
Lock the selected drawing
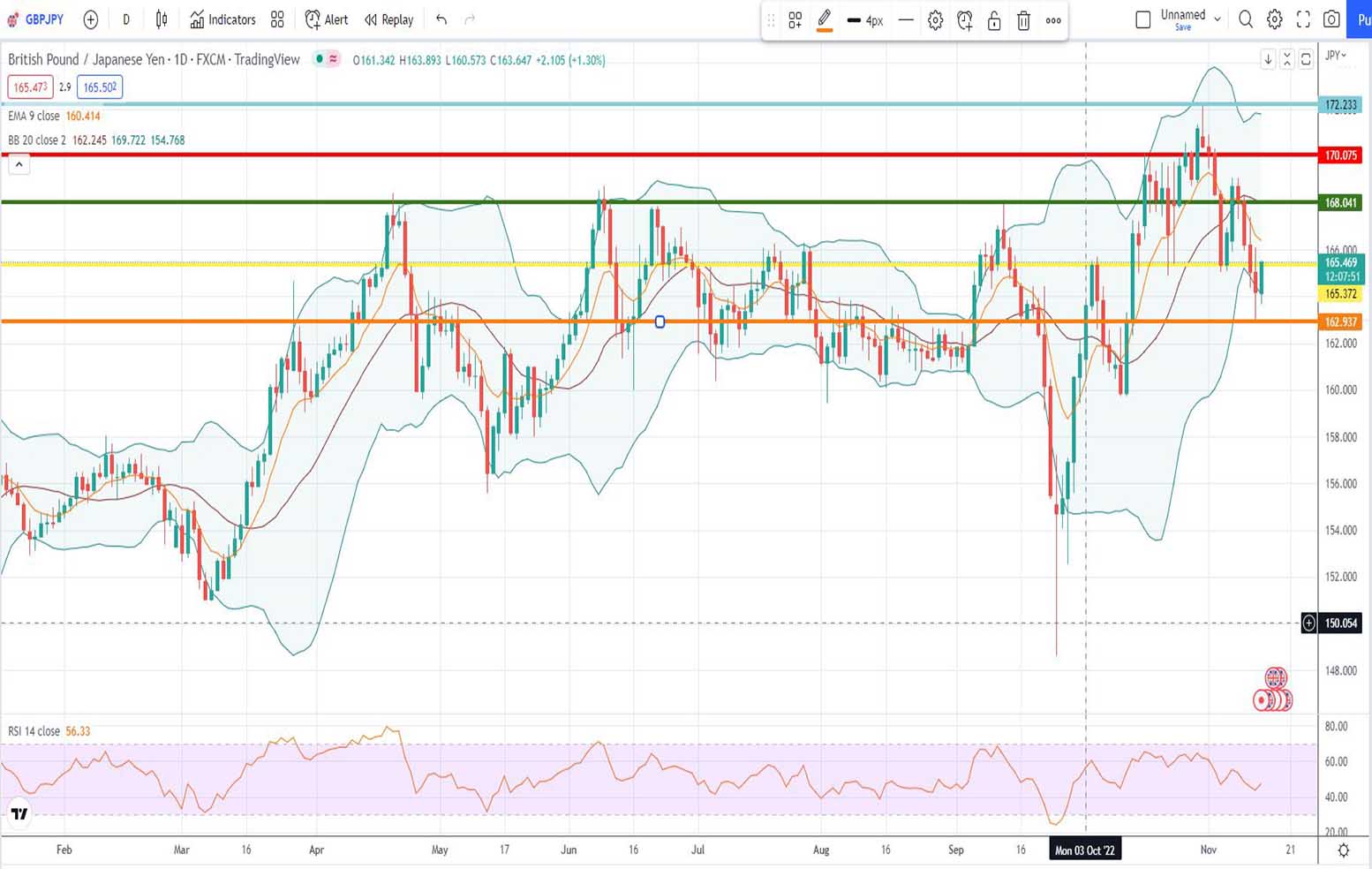[x=994, y=21]
